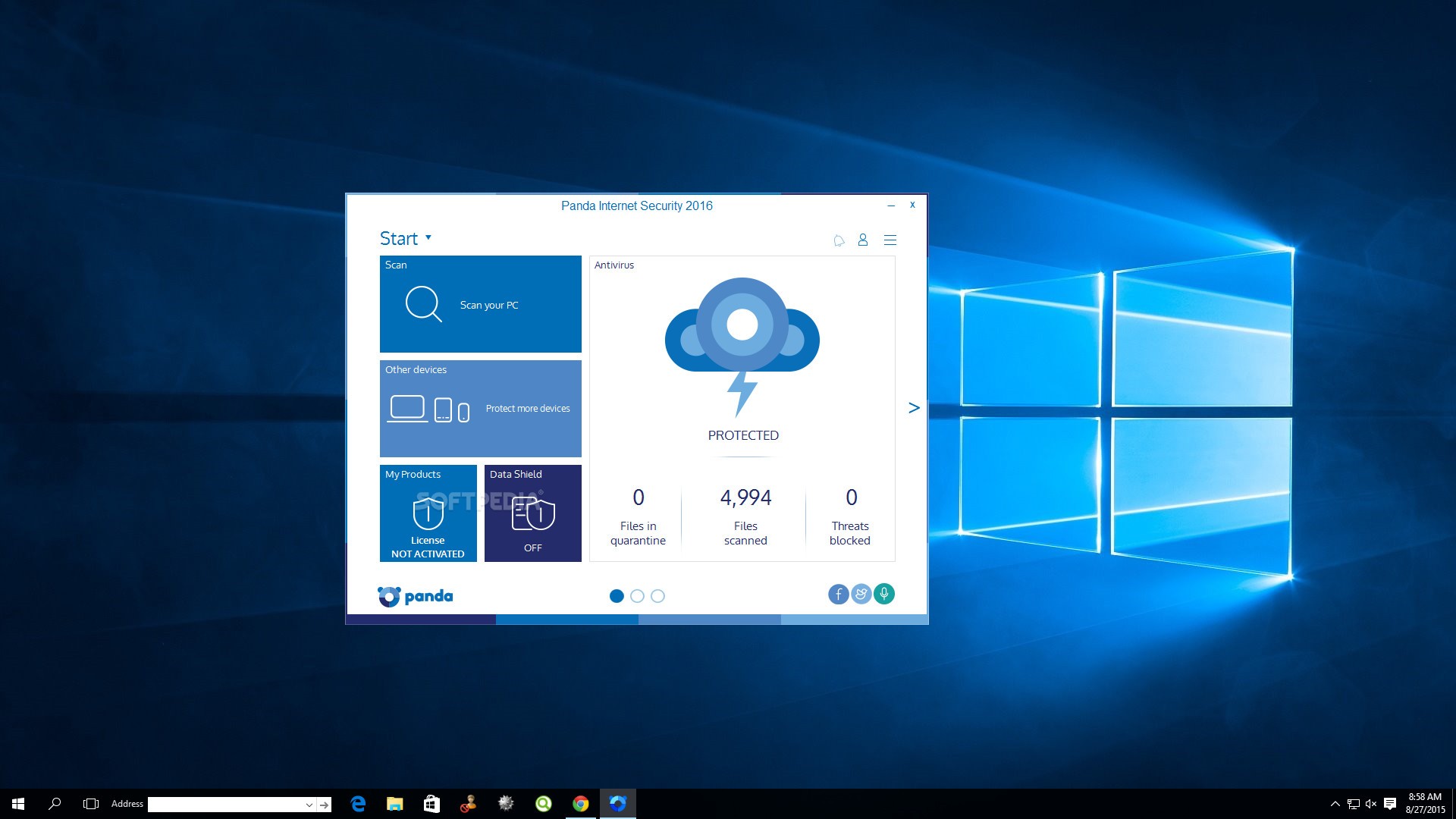Image resolution: width=1456 pixels, height=819 pixels.
Task: Click Protect more devices
Action: 528,408
